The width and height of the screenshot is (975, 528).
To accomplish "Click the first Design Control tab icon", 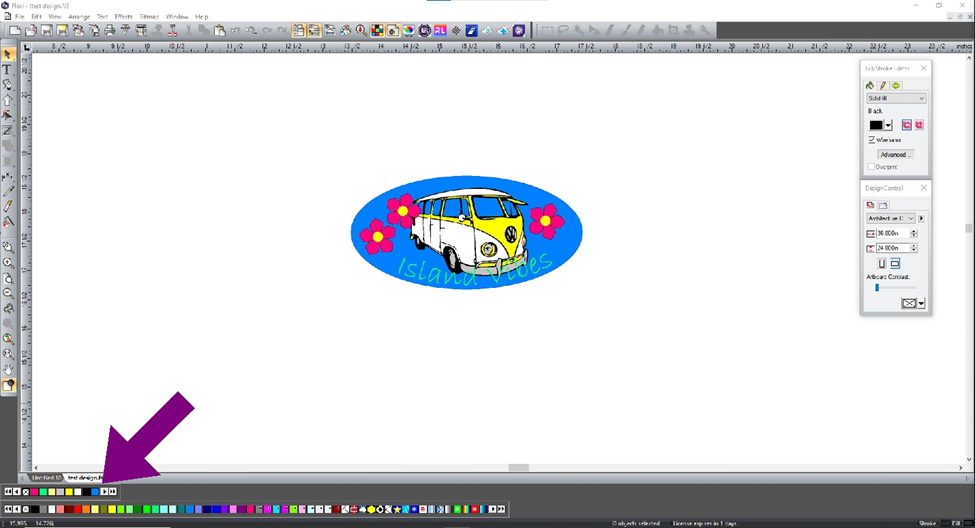I will click(x=871, y=205).
